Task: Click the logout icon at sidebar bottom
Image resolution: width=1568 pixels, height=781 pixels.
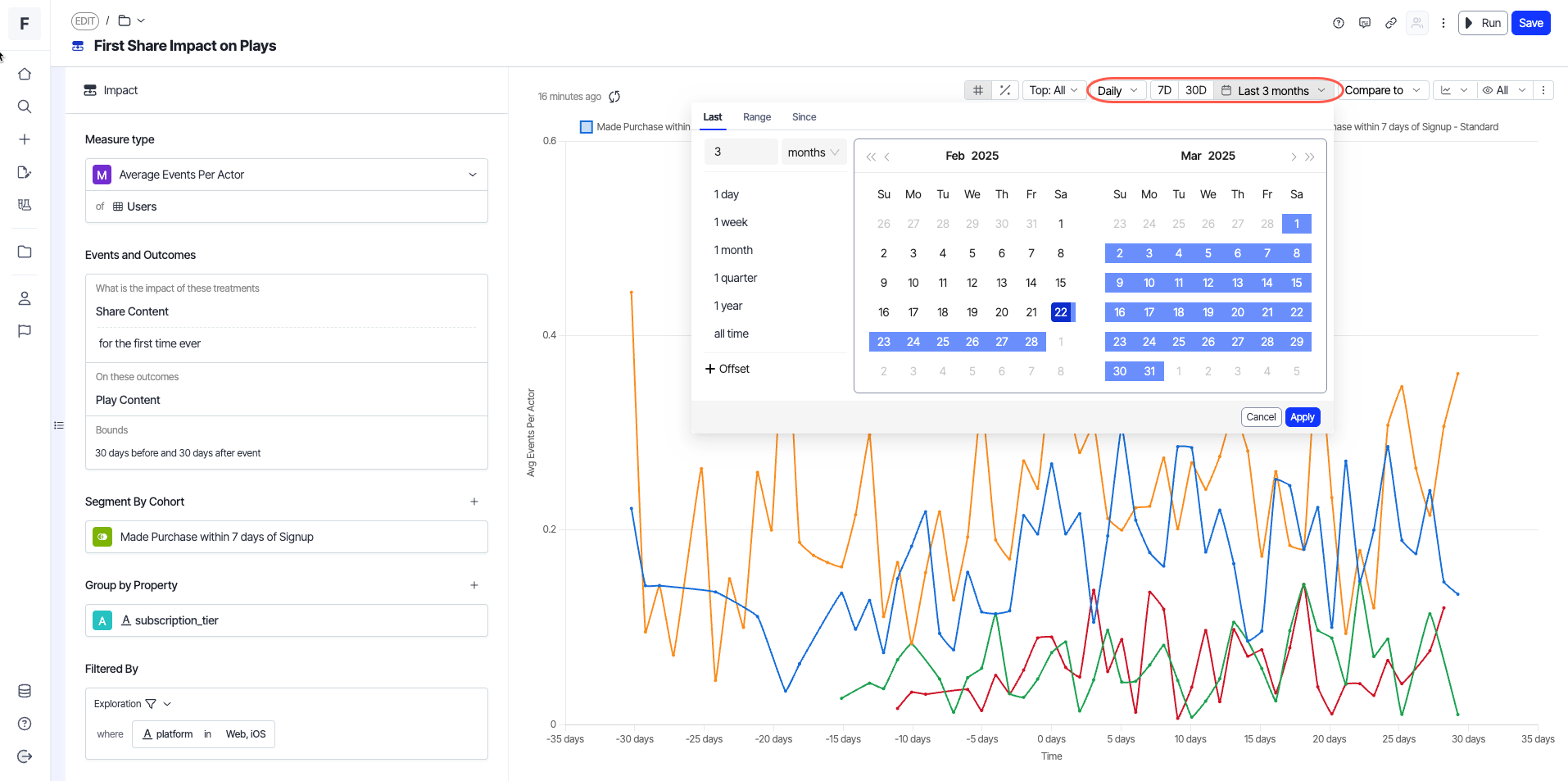Action: coord(25,756)
